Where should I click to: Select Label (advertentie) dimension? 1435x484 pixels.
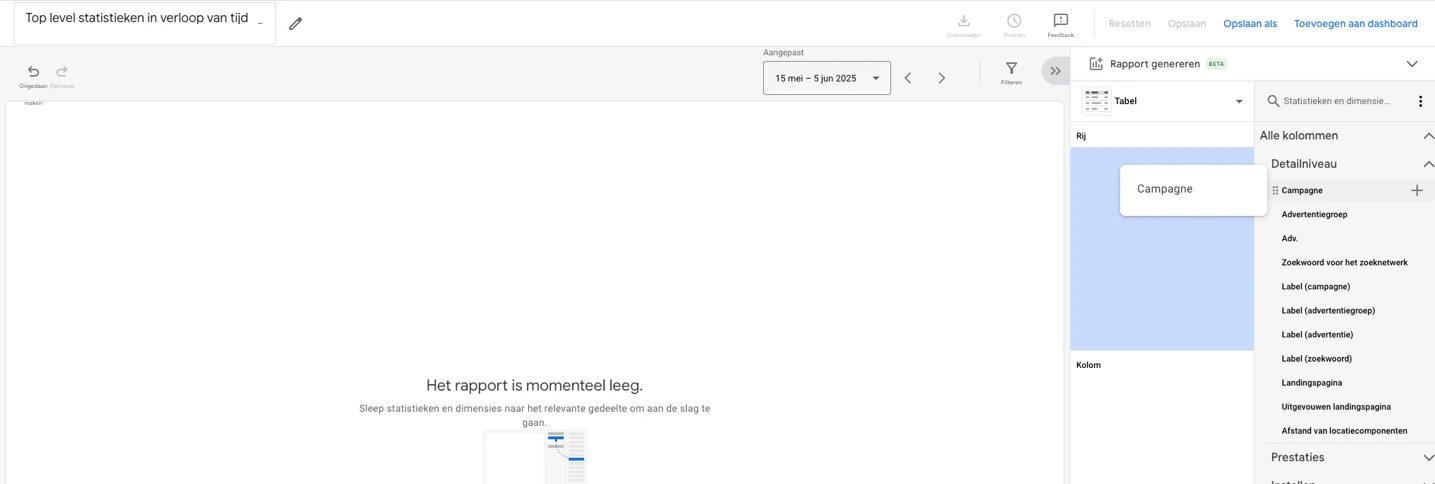point(1317,334)
